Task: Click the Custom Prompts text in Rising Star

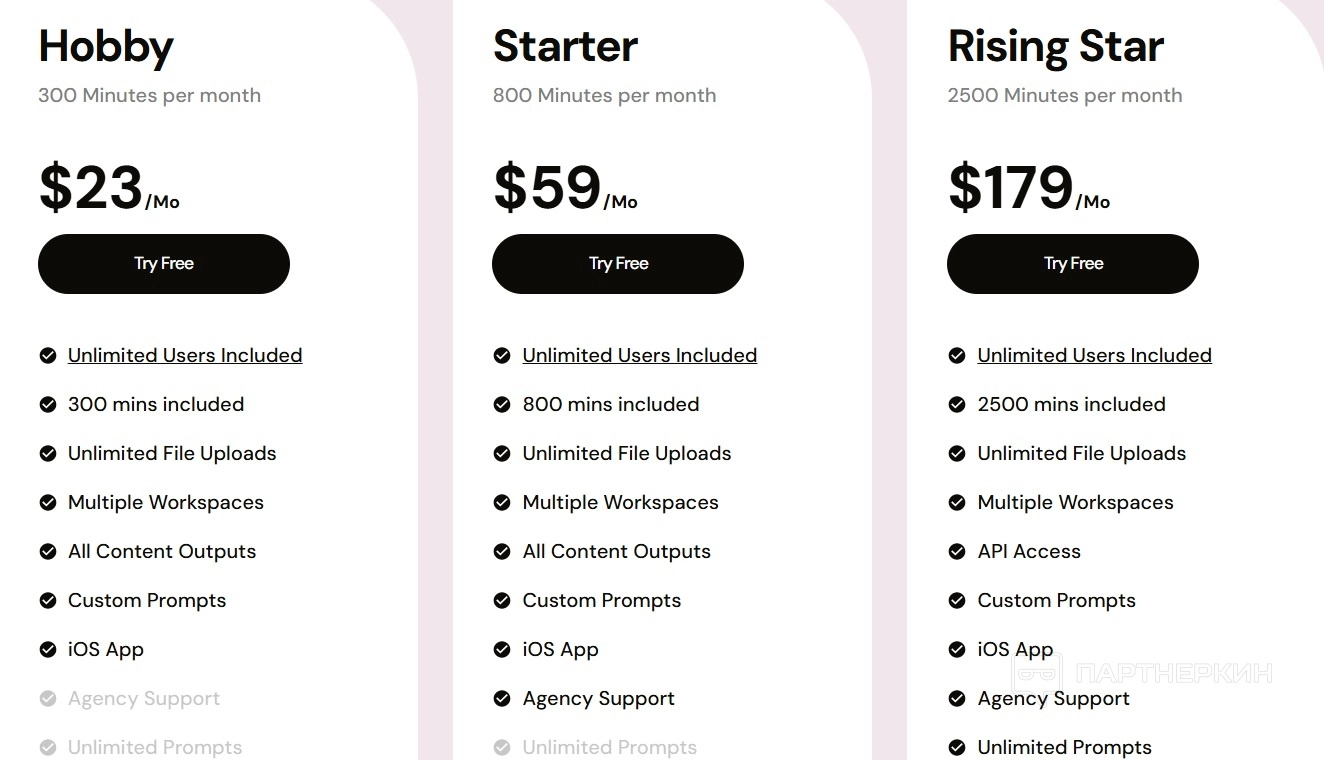Action: (x=1056, y=600)
